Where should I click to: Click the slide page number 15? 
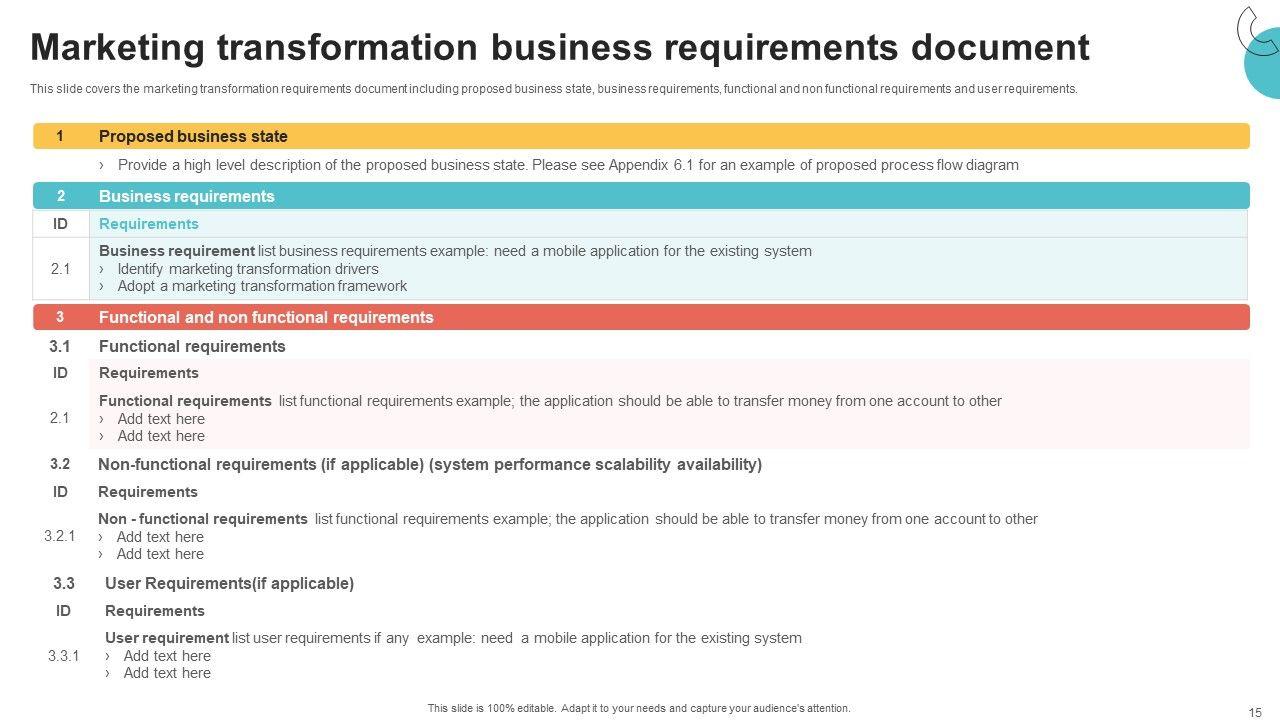tap(1256, 712)
